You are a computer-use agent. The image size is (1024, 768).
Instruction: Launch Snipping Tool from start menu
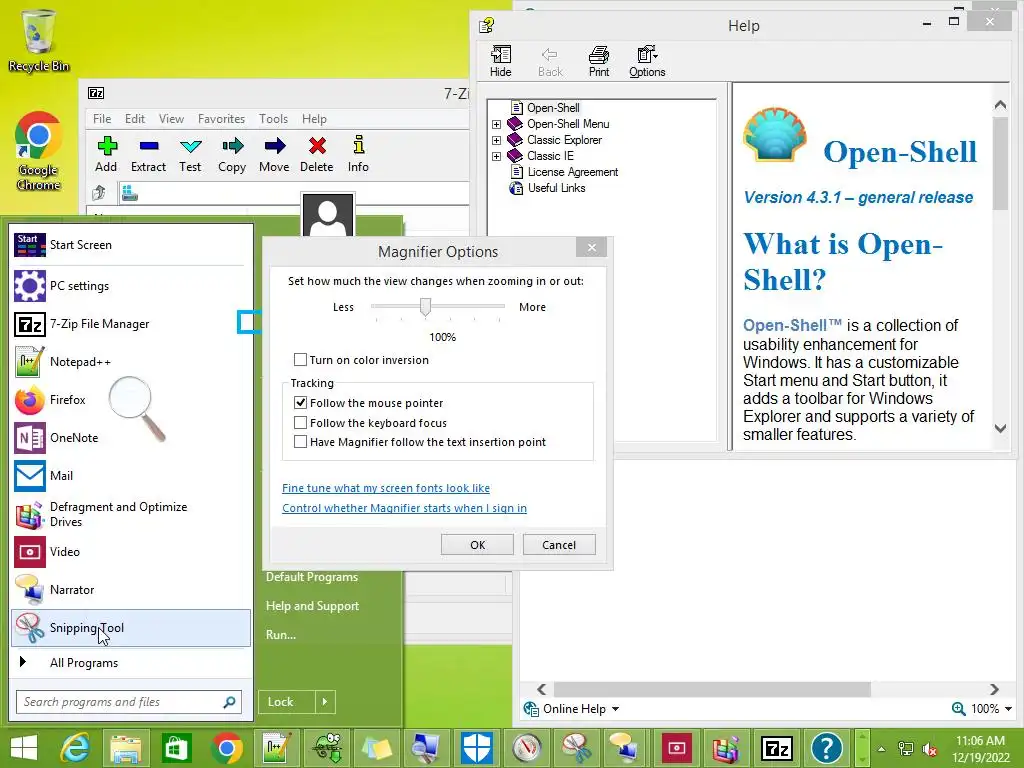pos(130,628)
